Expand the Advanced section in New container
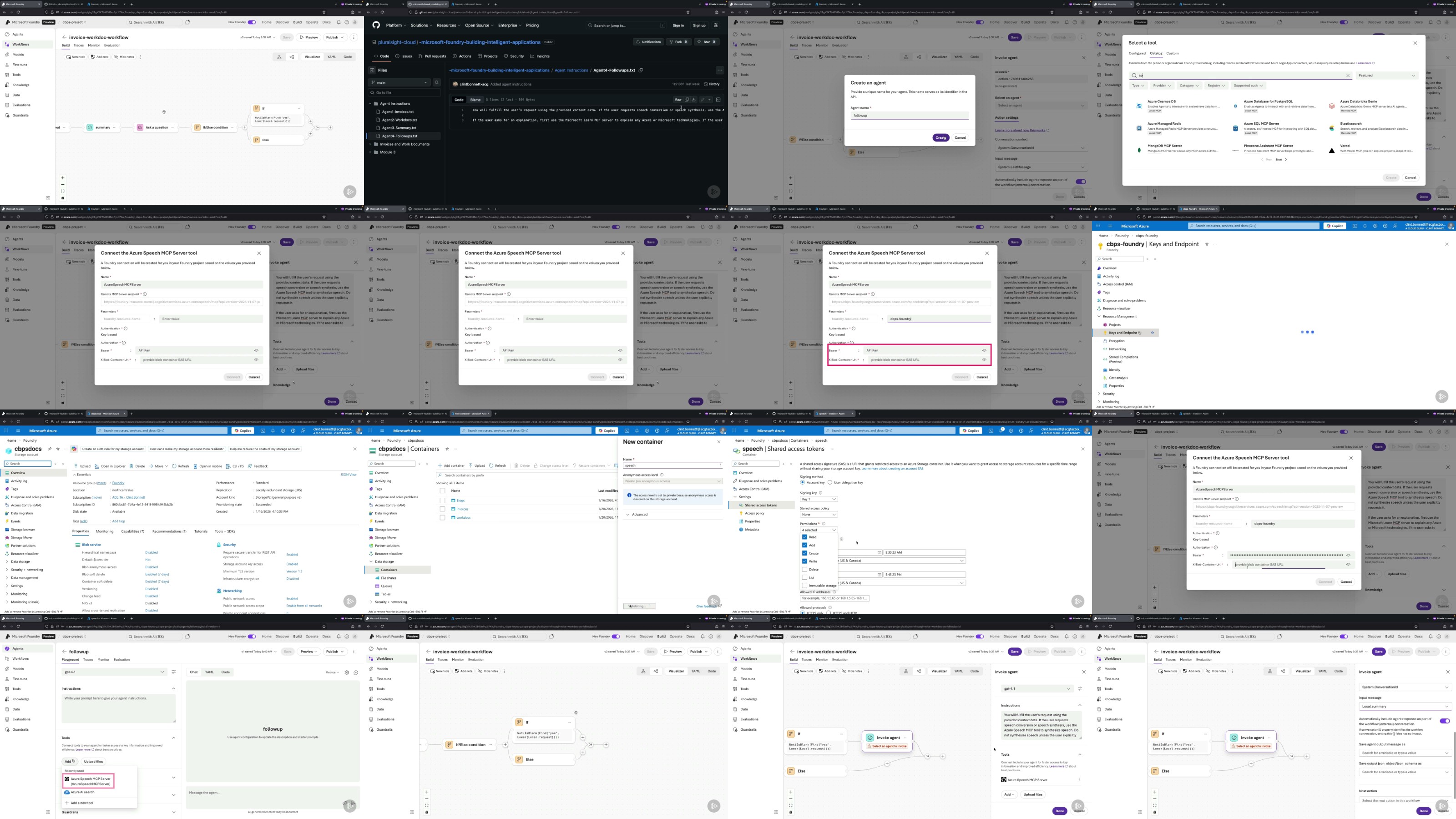Viewport: 1456px width, 819px height. coord(637,515)
